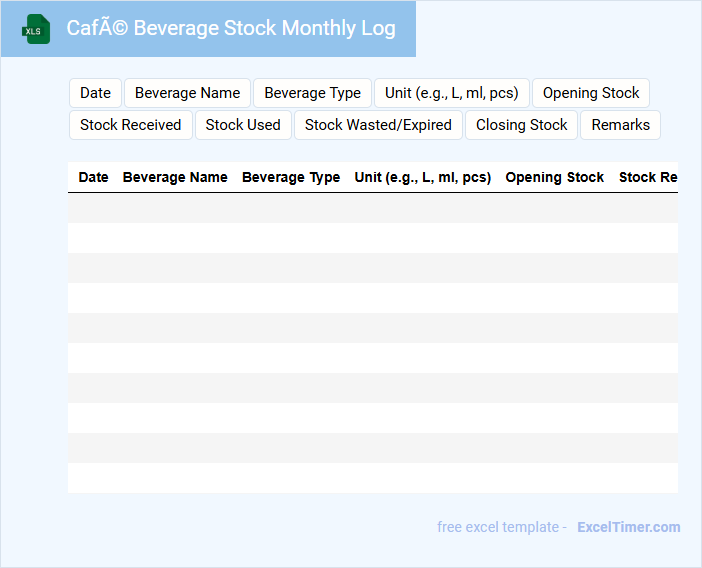
Task: Click the Beverage Type tag
Action: (x=312, y=93)
